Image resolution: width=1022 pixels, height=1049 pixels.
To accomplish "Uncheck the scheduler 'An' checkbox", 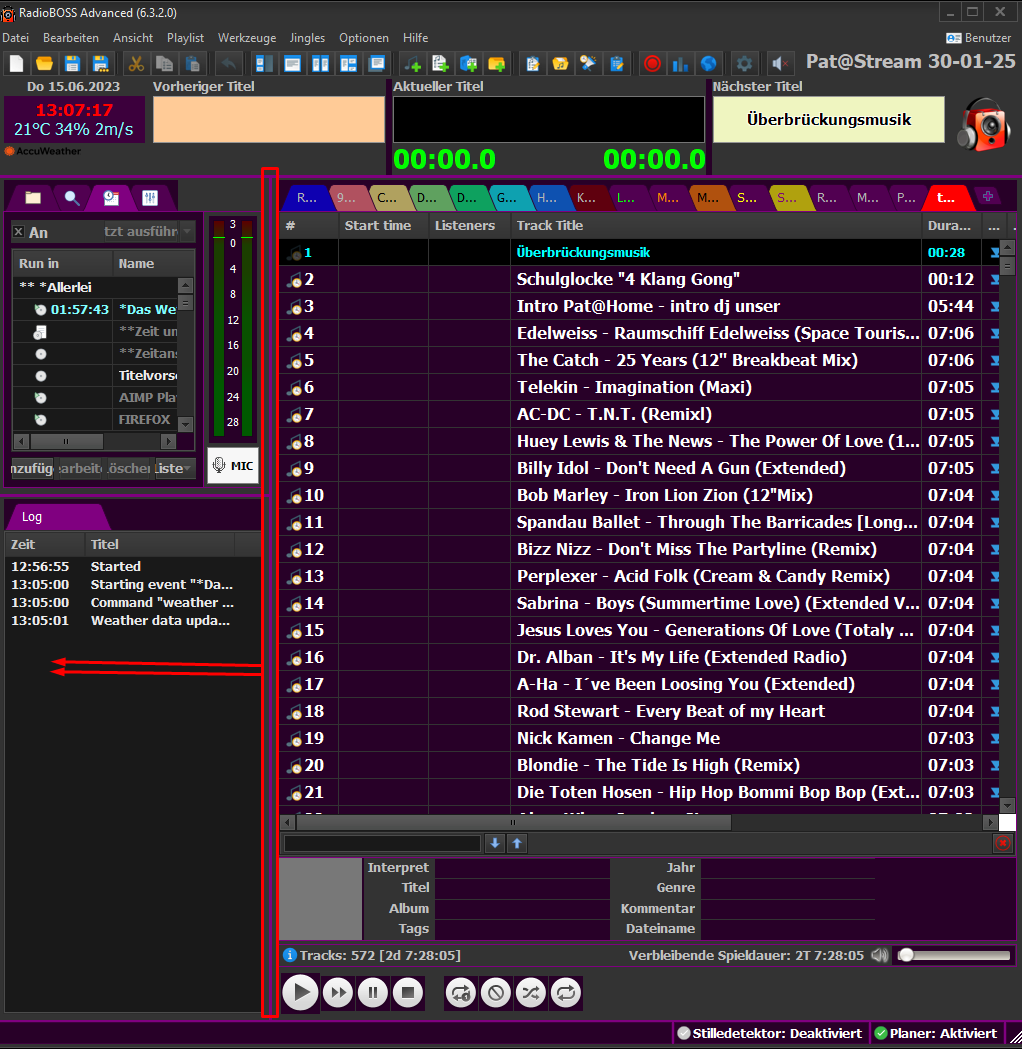I will [x=18, y=232].
